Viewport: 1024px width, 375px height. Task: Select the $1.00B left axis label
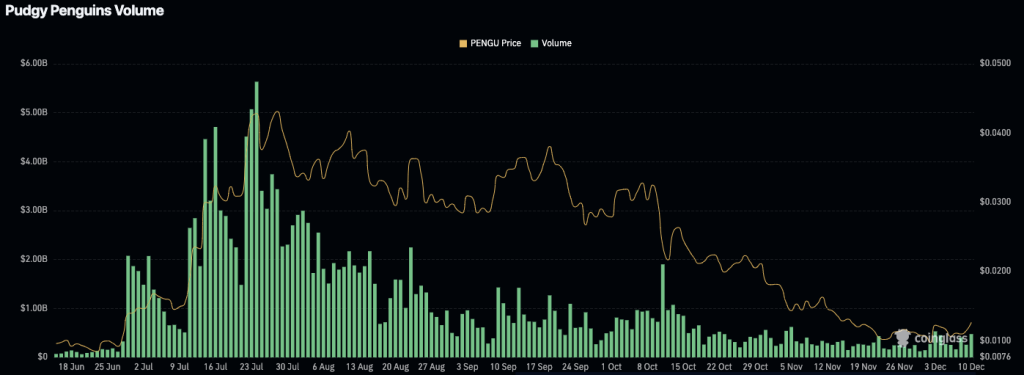tap(35, 308)
